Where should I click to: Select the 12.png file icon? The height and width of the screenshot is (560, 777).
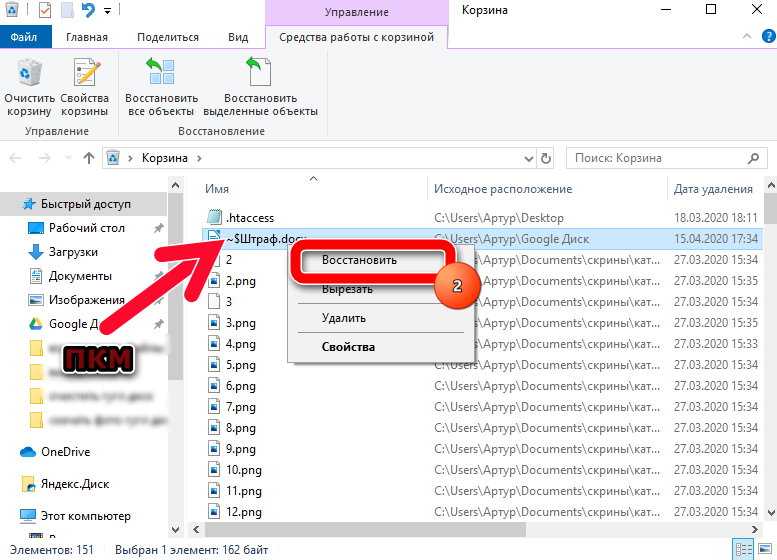coord(214,511)
